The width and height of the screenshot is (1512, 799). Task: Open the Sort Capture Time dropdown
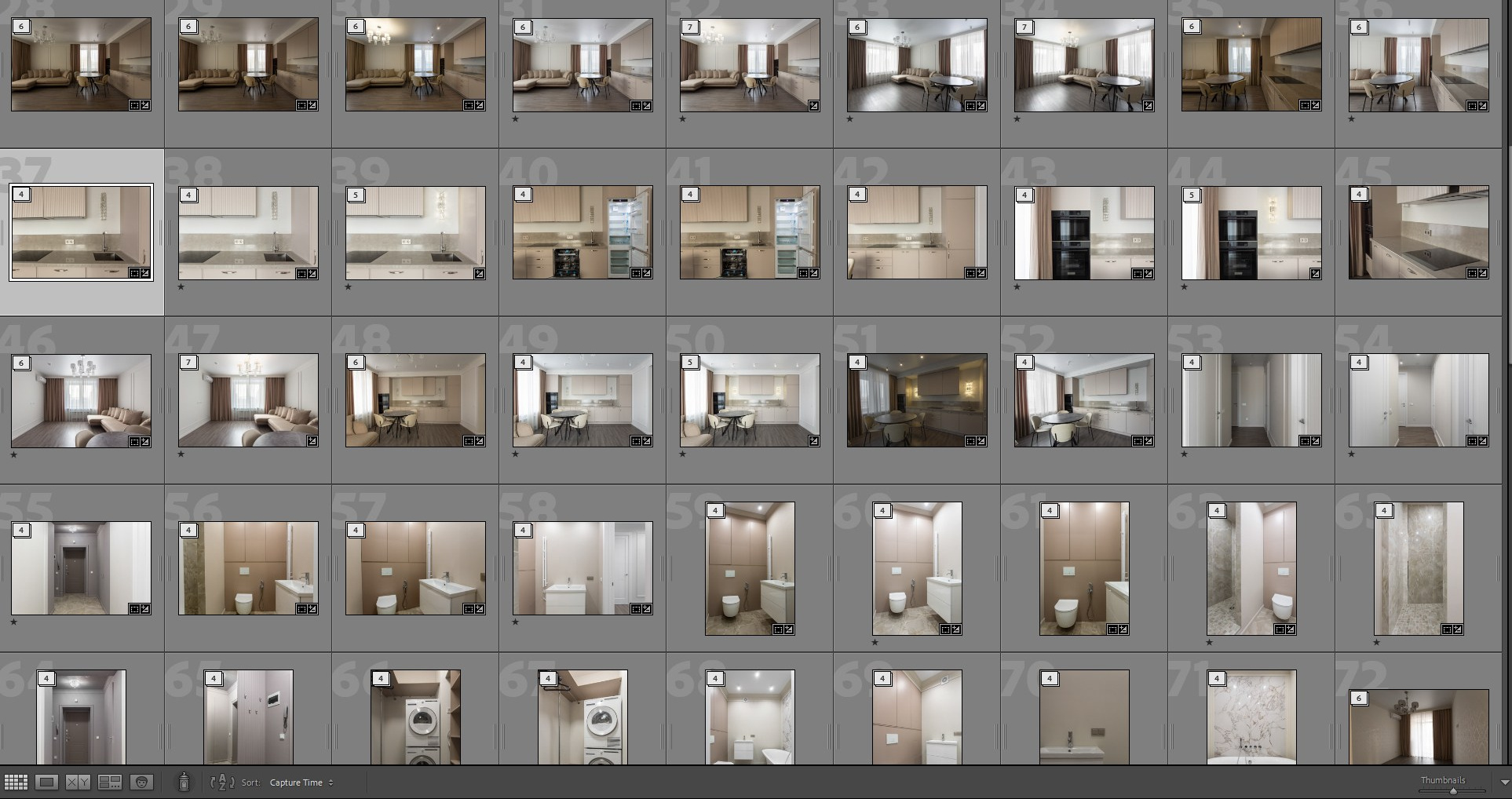pyautogui.click(x=301, y=783)
